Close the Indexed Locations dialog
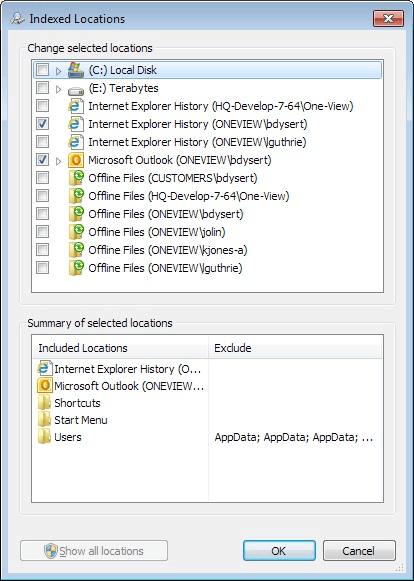 click(x=388, y=18)
